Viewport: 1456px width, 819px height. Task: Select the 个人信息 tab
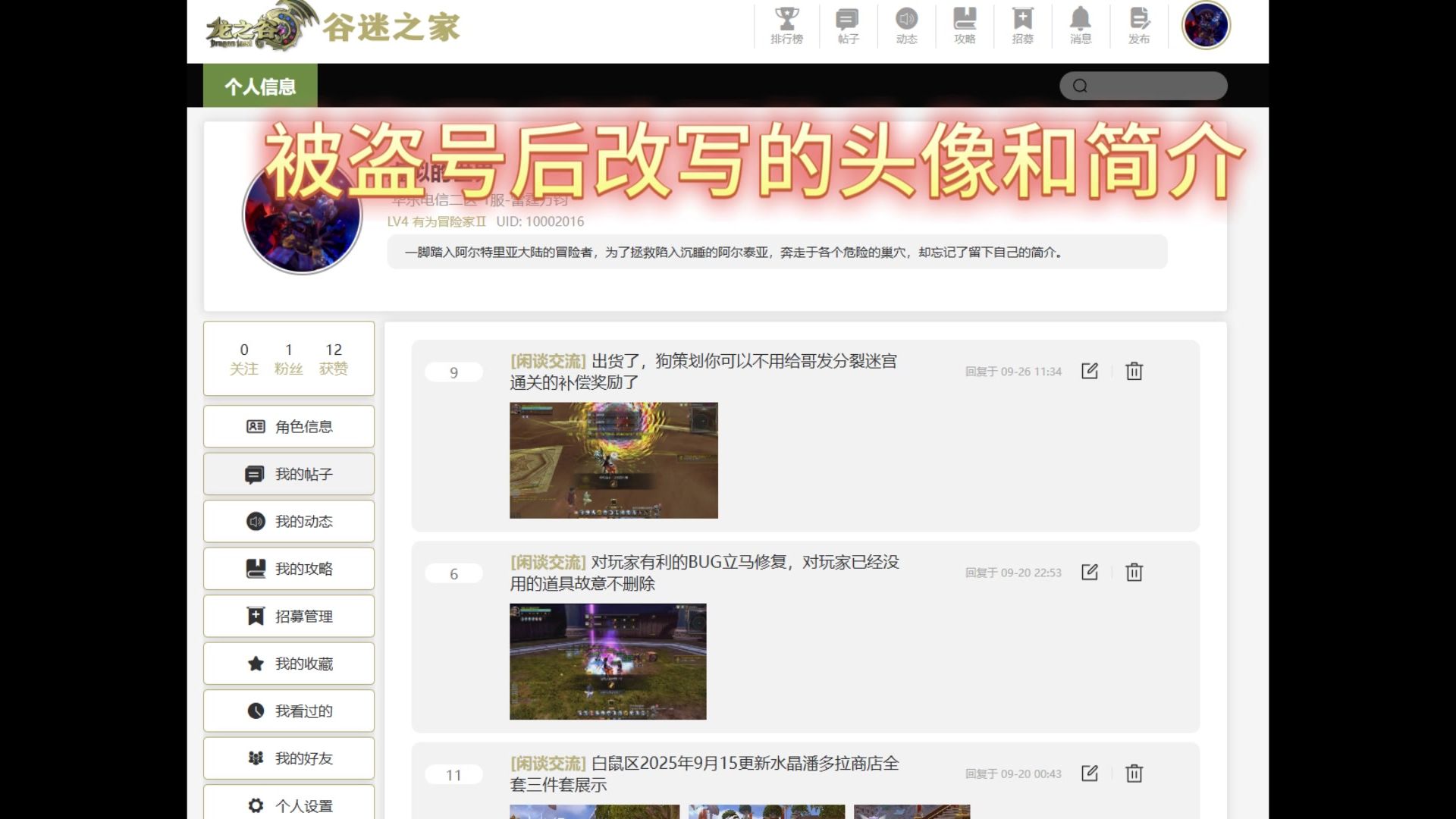(x=260, y=86)
